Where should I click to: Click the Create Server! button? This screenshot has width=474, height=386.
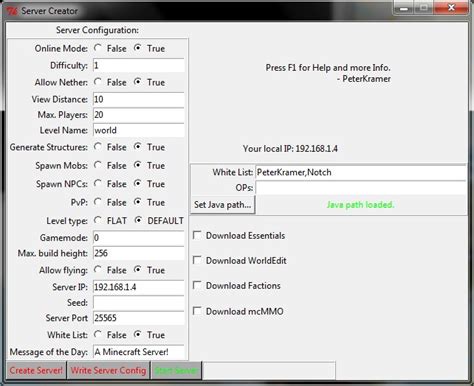point(36,370)
